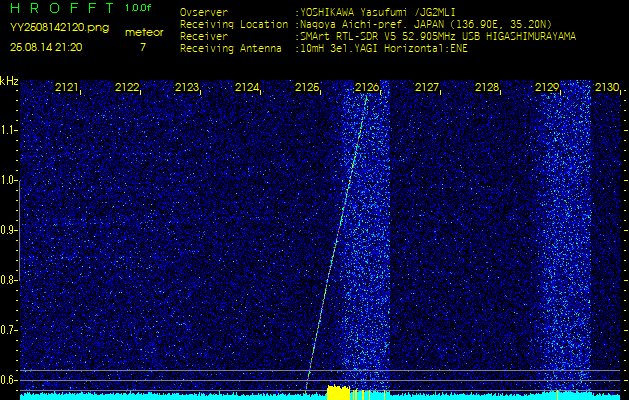Screen dimensions: 629x400
Task: Click the date stamp 25.08.14 21:20
Action: click(46, 47)
